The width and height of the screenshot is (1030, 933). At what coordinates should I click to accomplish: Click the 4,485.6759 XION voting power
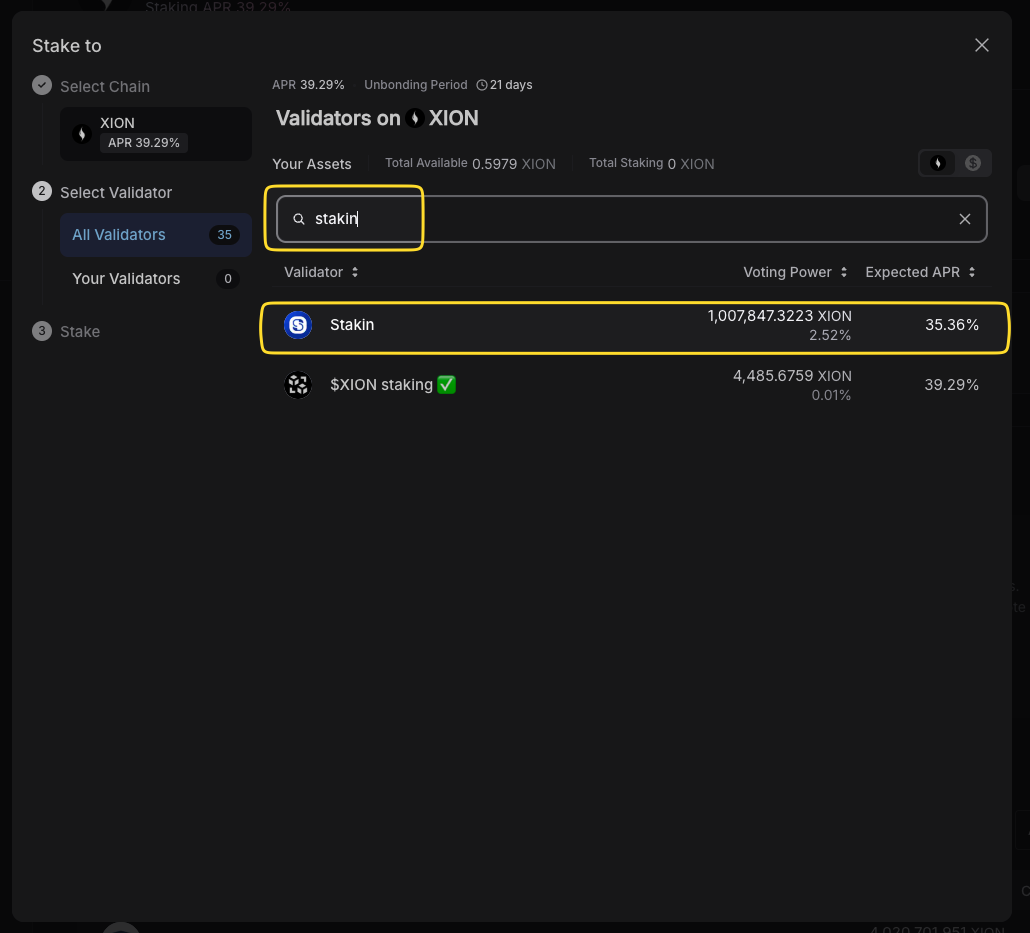792,376
